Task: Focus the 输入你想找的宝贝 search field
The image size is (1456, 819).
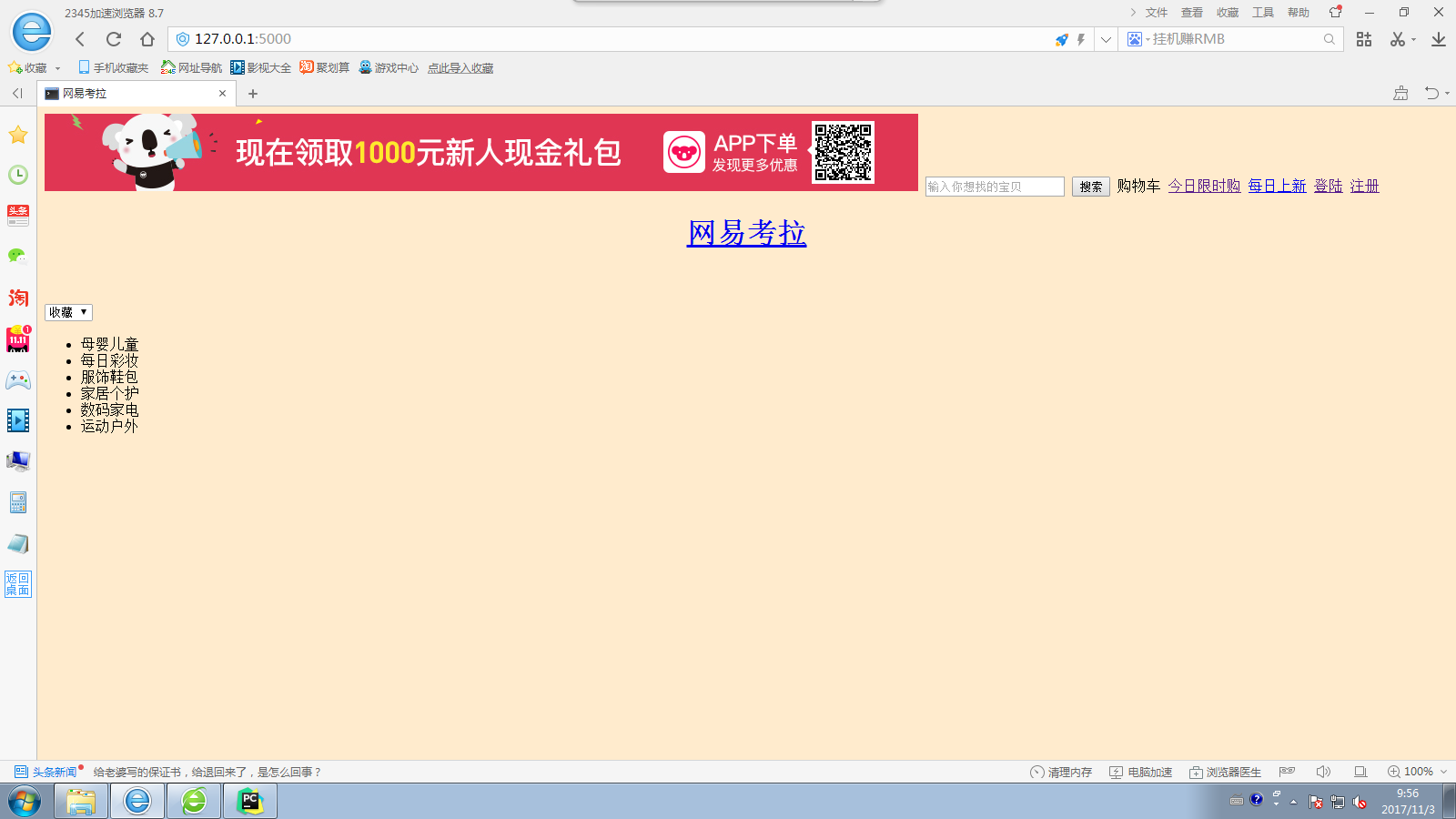Action: (x=995, y=187)
